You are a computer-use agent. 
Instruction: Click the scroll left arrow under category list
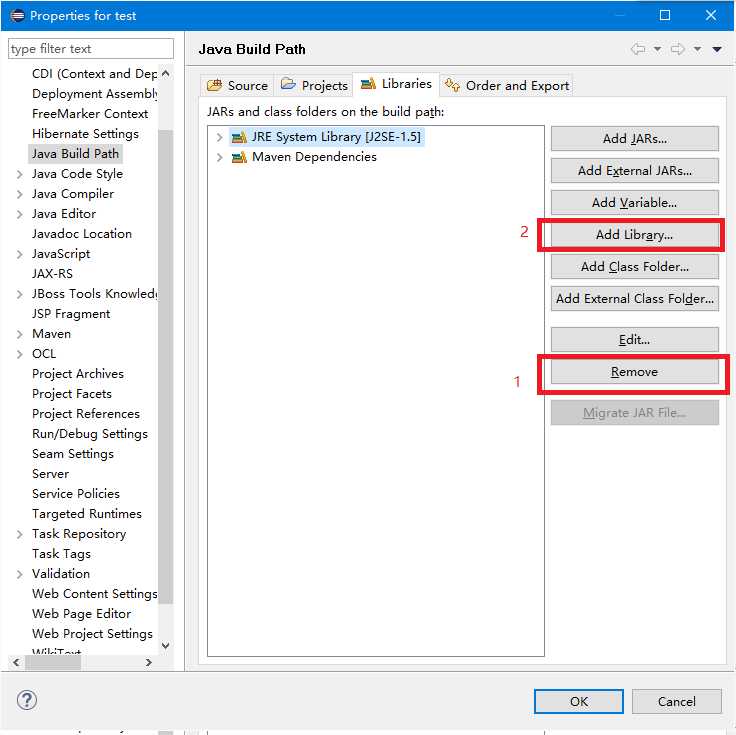tap(16, 662)
